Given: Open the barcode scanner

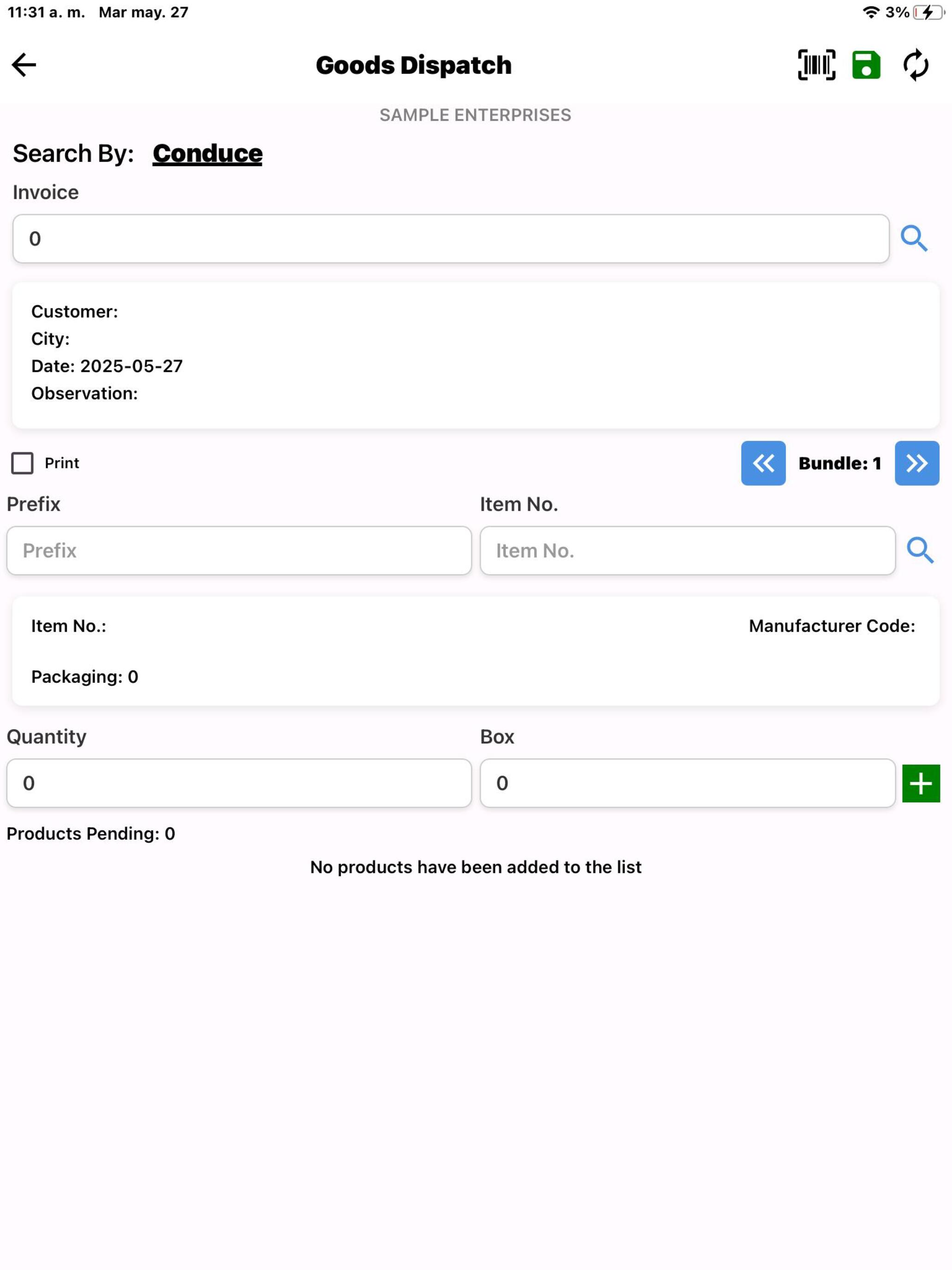Looking at the screenshot, I should tap(816, 65).
